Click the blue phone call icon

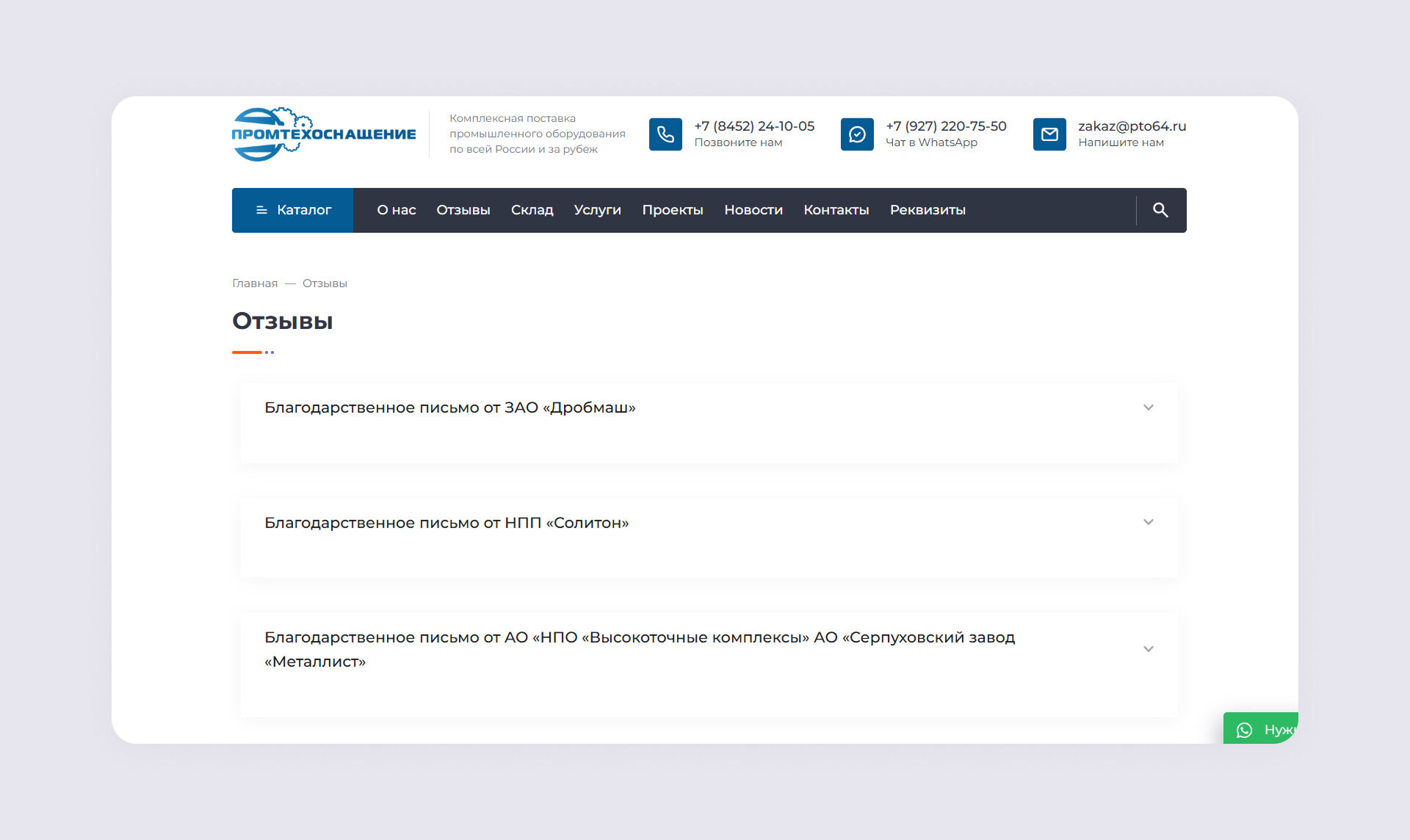pyautogui.click(x=665, y=134)
